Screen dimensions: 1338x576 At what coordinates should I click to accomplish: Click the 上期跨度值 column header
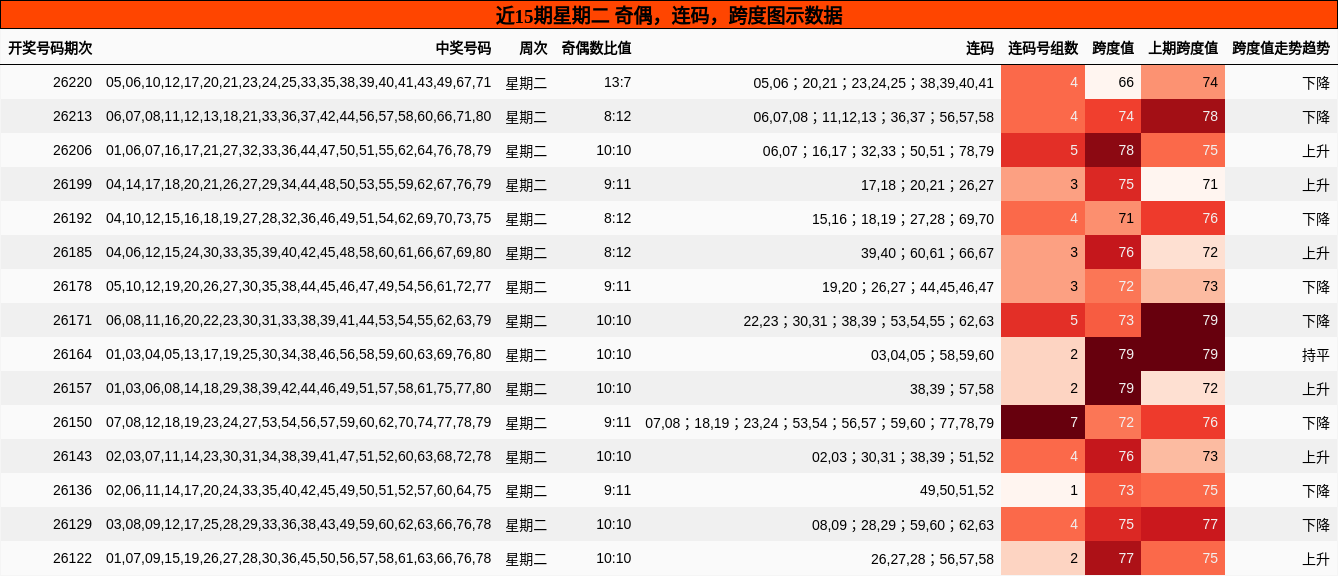(x=1183, y=48)
